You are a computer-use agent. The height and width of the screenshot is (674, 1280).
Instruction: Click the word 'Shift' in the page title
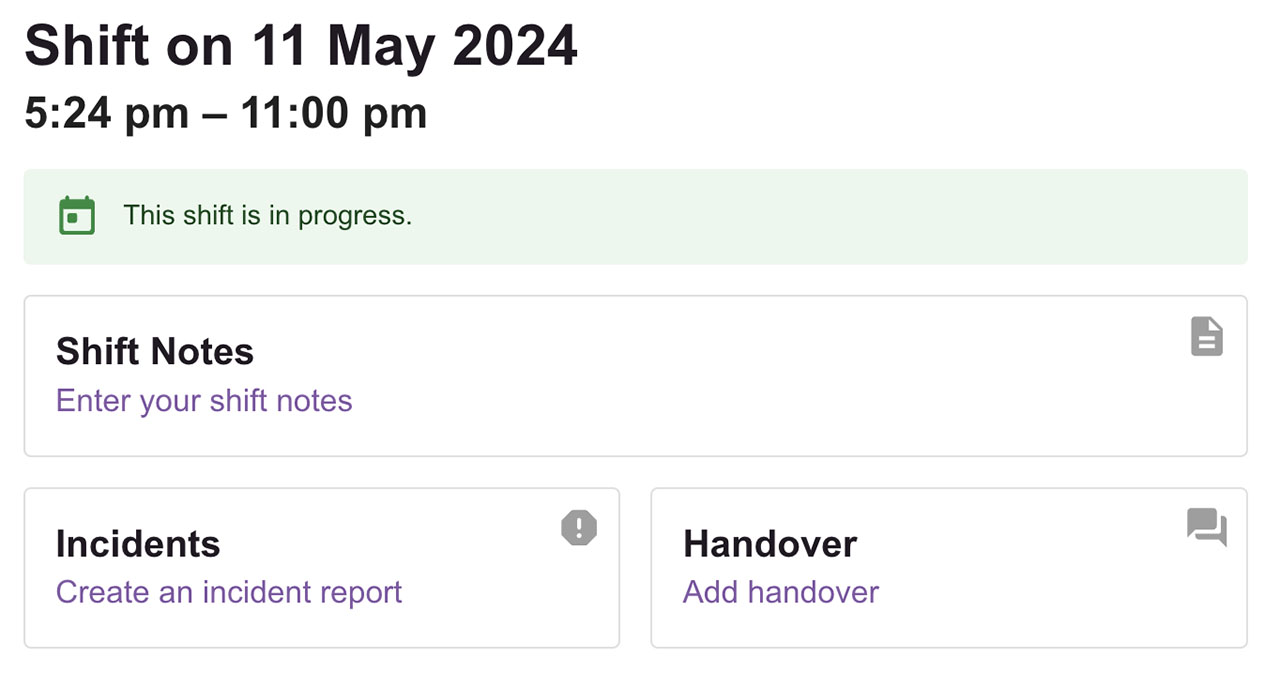(x=79, y=46)
